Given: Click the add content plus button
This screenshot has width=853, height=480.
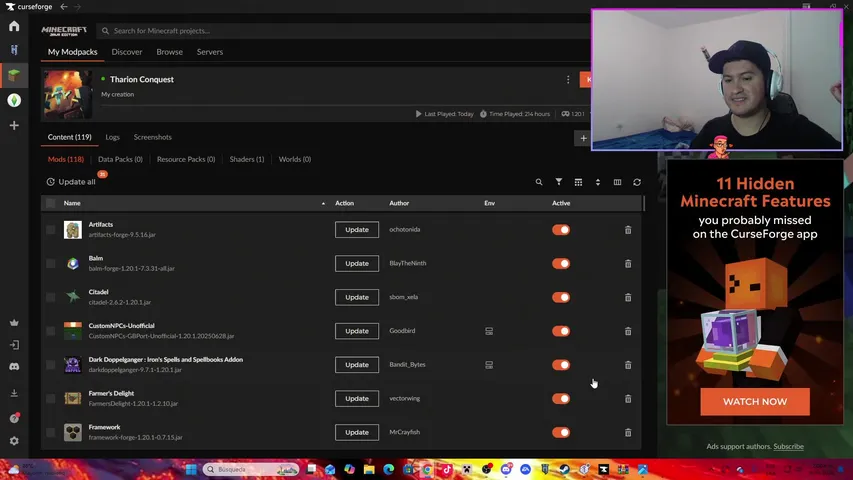Looking at the screenshot, I should (x=583, y=138).
